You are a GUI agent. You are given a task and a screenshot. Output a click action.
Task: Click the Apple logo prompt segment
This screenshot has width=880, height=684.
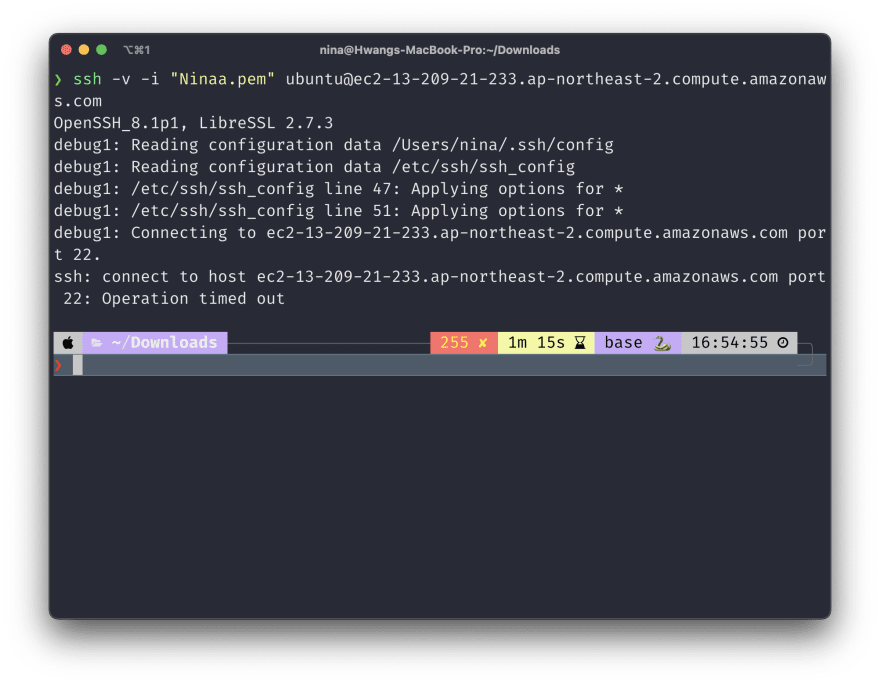click(x=68, y=343)
